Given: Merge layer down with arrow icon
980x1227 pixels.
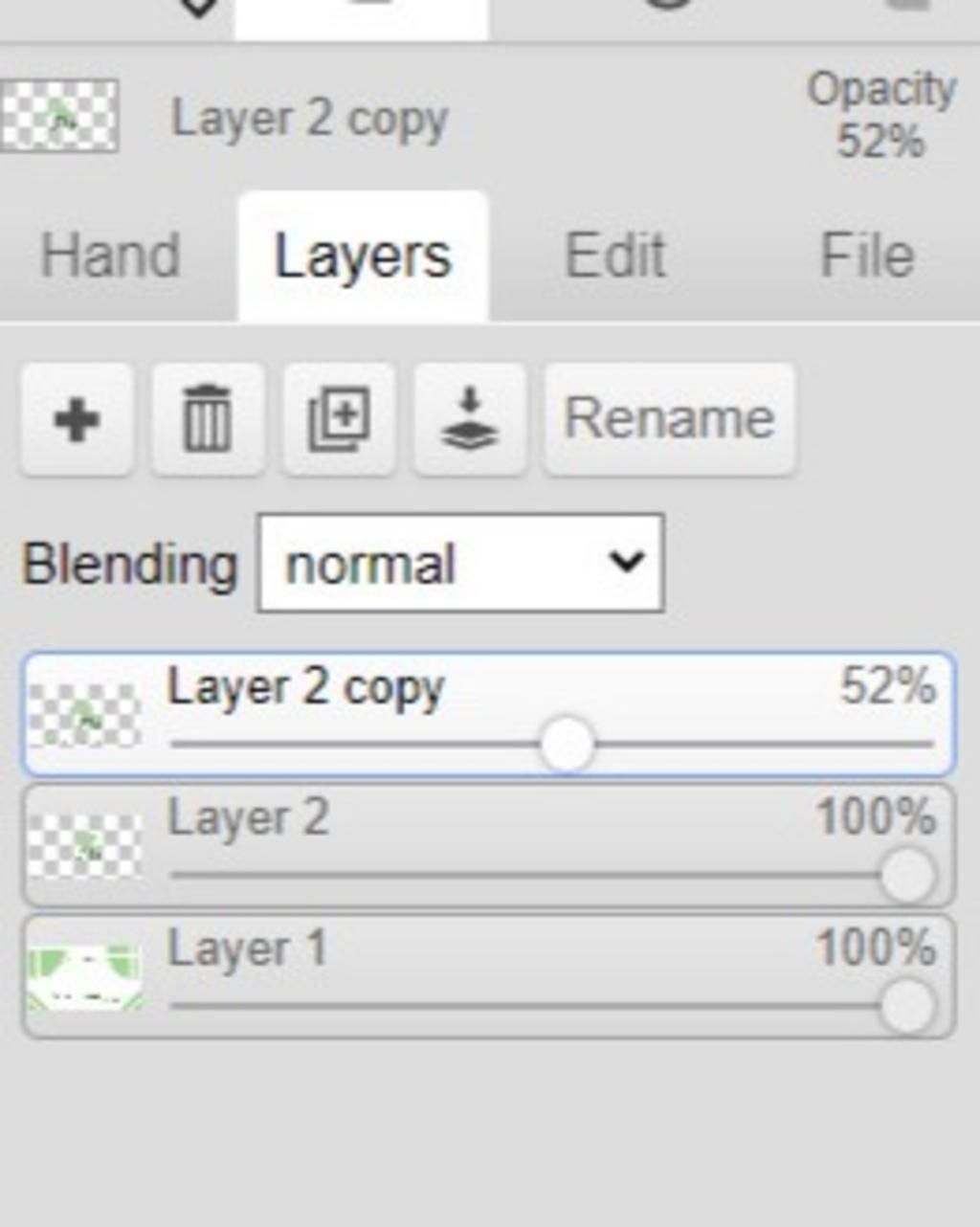Looking at the screenshot, I should [x=469, y=419].
